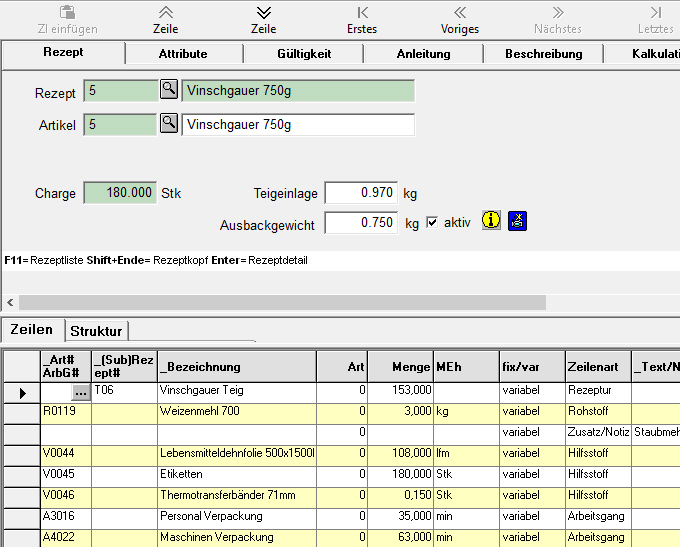
Task: Go to the next record via Nächstes
Action: [x=558, y=12]
